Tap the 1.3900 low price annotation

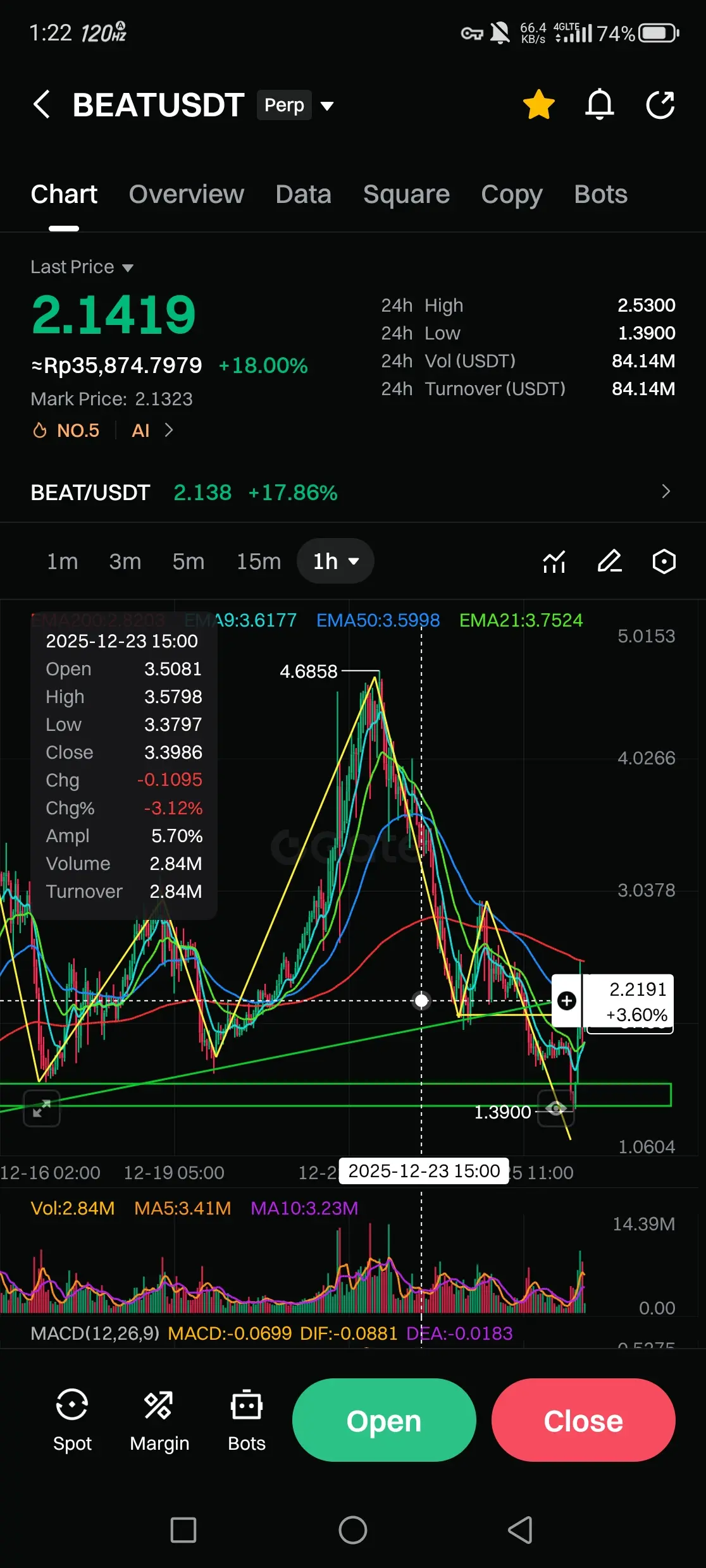coord(502,1112)
